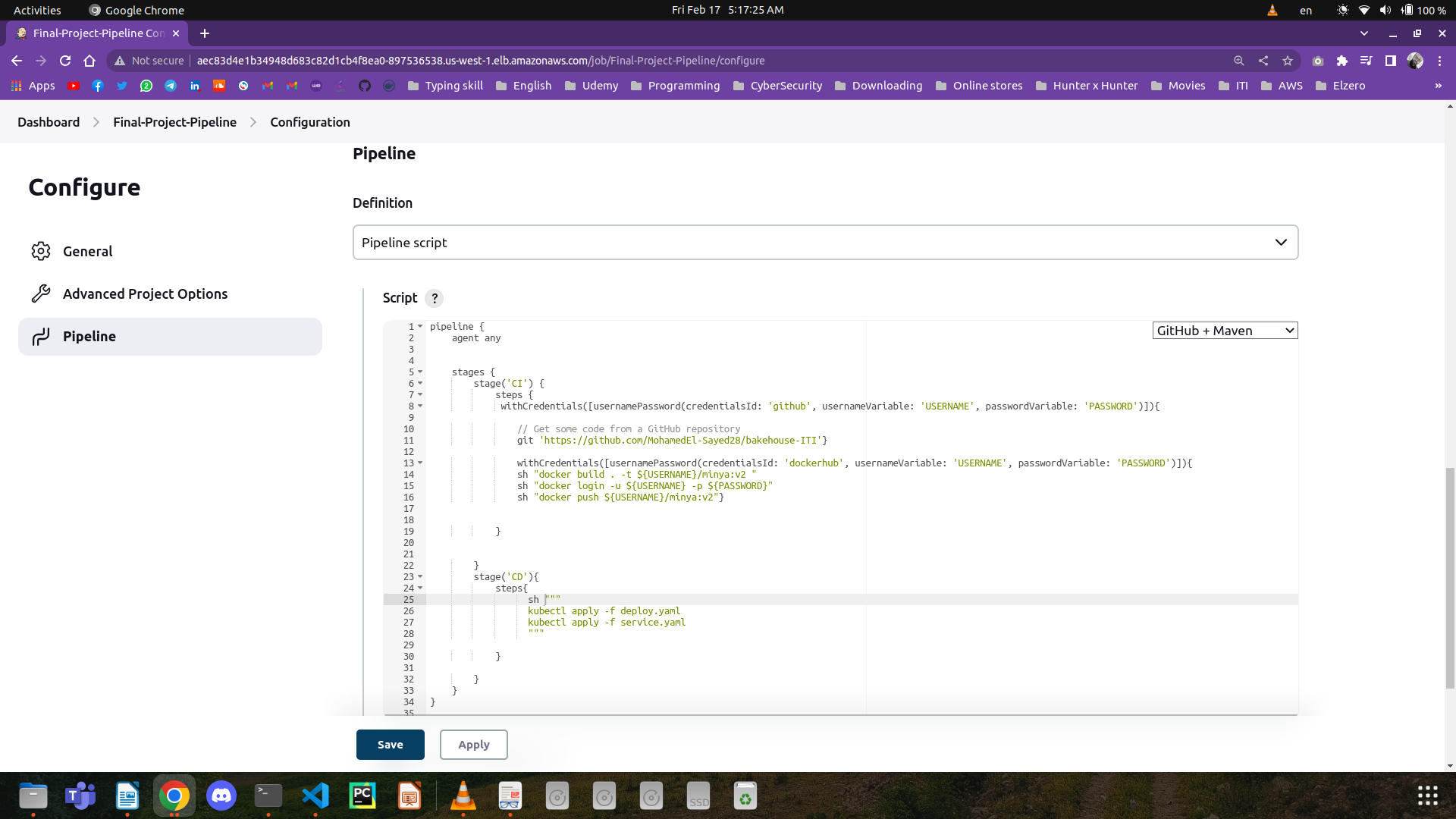This screenshot has height=819, width=1456.
Task: Bookmark this page using the star icon
Action: point(1289,61)
